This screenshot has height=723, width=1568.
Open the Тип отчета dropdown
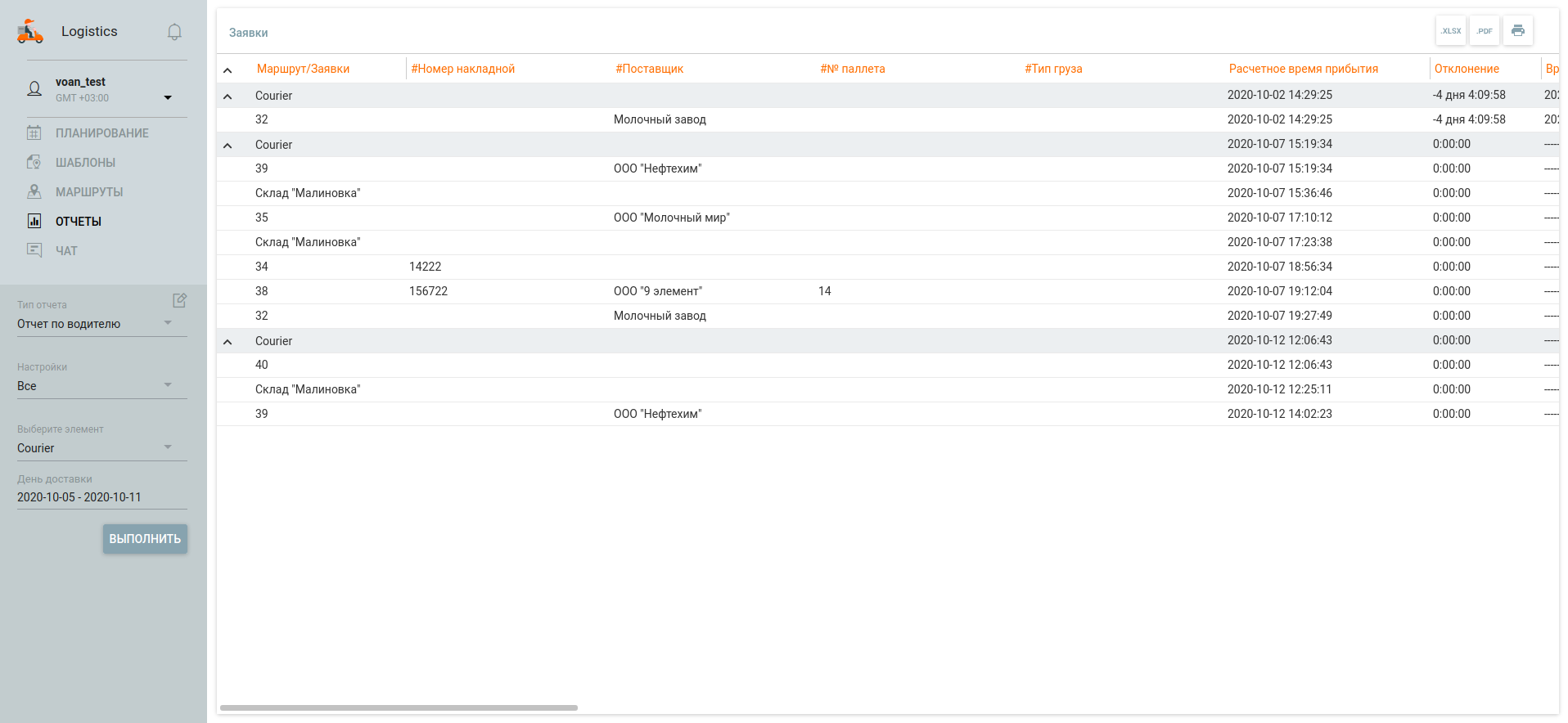(101, 324)
